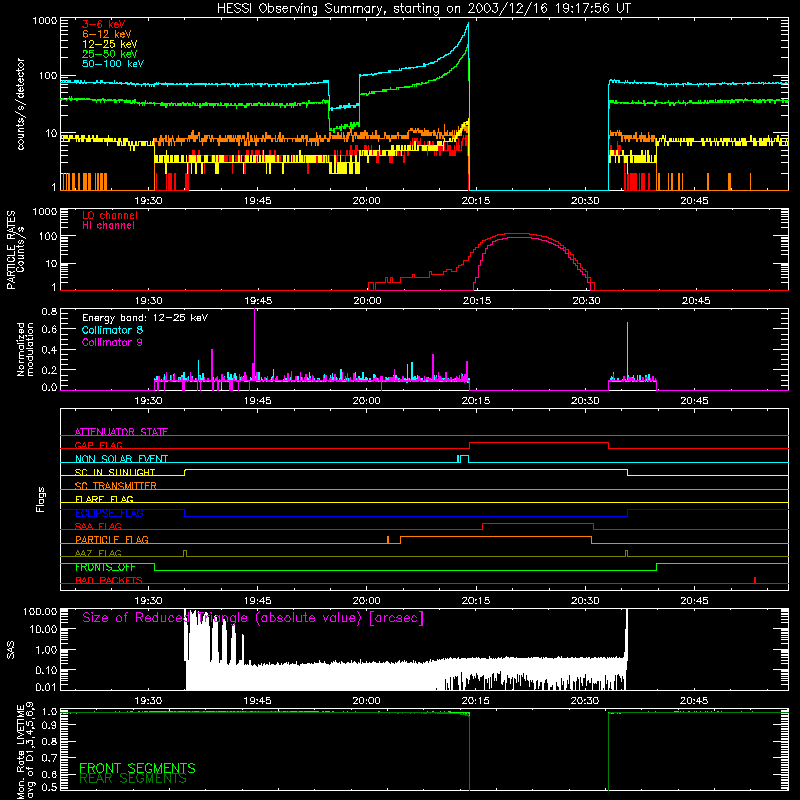Click the '25-50 keV' legend label
This screenshot has height=800, width=800.
point(110,54)
